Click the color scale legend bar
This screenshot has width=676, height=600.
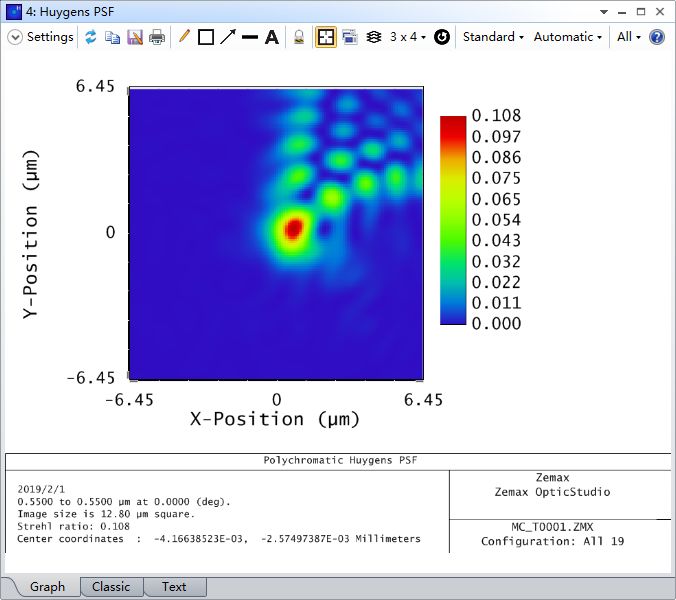point(453,220)
